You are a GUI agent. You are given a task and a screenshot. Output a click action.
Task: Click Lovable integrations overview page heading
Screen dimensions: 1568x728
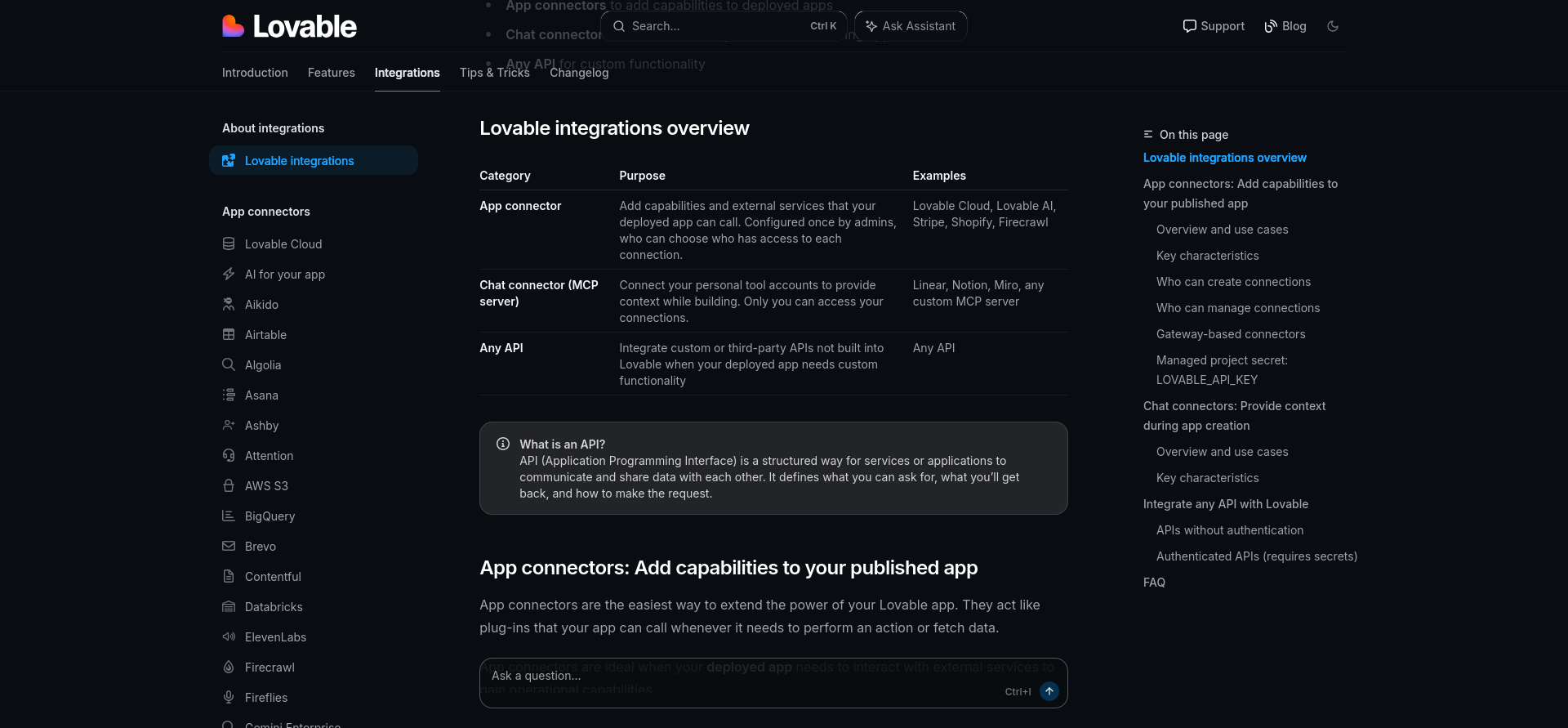coord(614,128)
